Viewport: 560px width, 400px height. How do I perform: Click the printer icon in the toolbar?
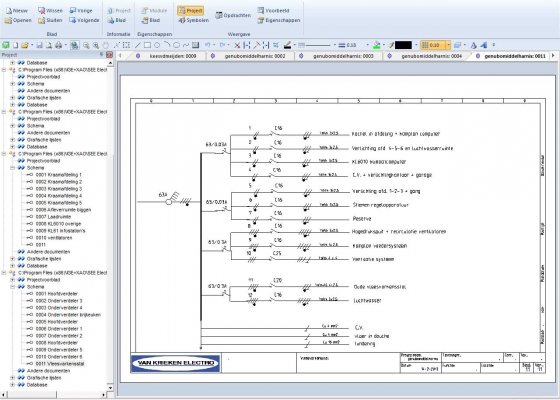58,45
